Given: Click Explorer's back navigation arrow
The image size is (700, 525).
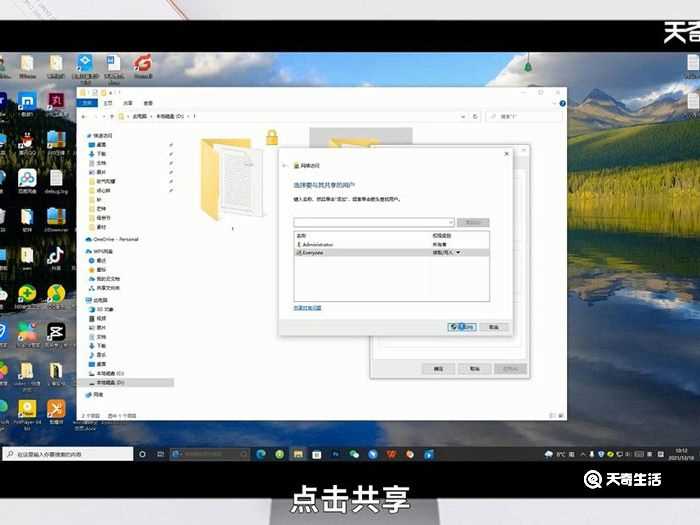Looking at the screenshot, I should tap(82, 118).
